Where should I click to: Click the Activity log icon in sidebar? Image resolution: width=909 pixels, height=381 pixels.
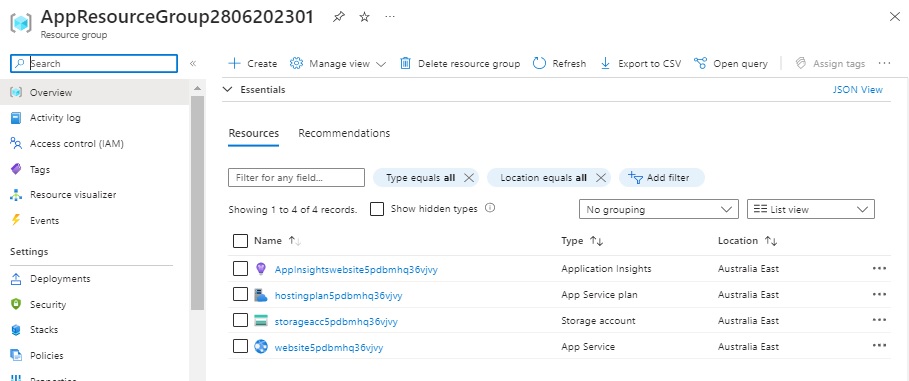click(16, 118)
